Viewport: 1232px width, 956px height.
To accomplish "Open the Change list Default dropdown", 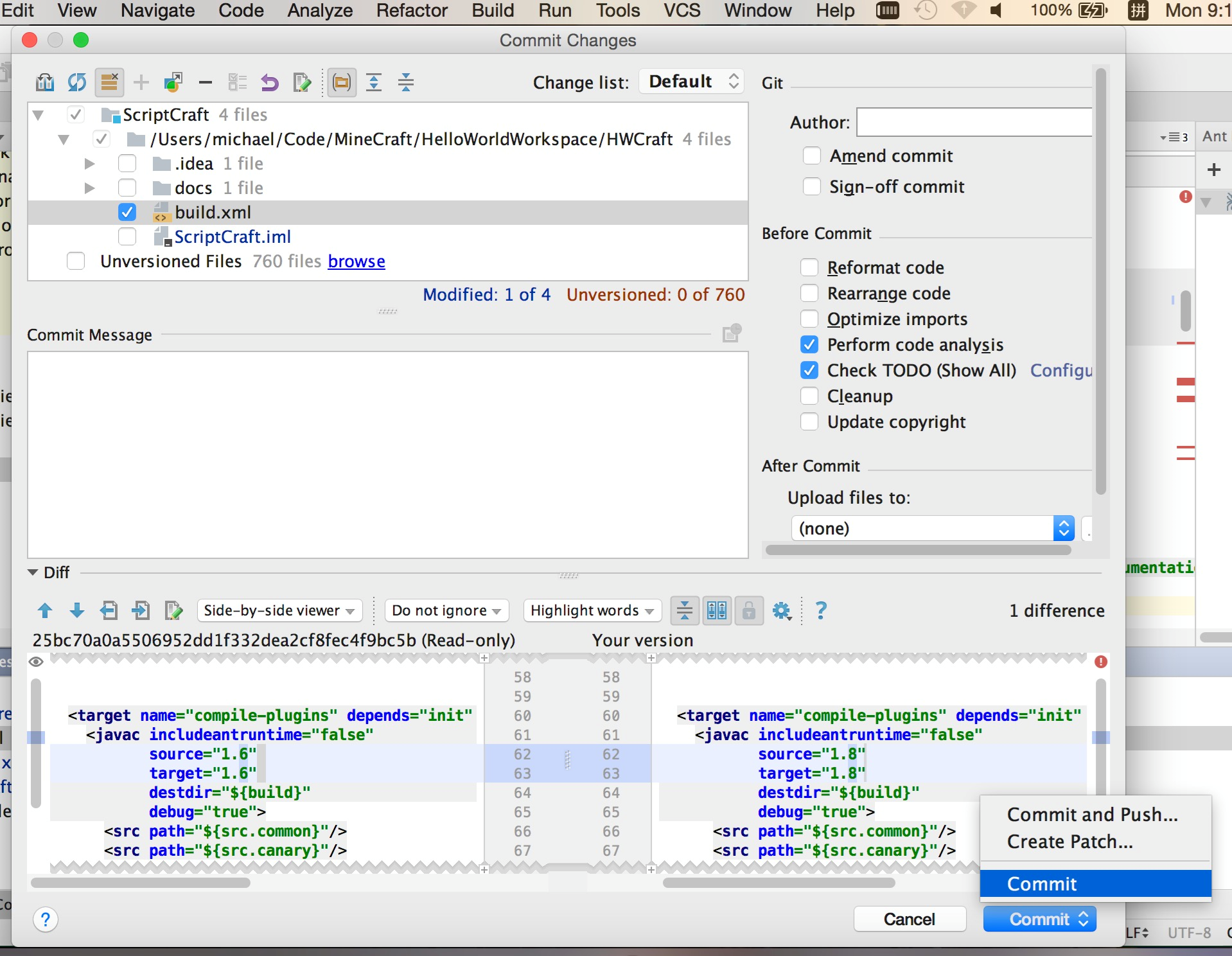I will [x=692, y=82].
